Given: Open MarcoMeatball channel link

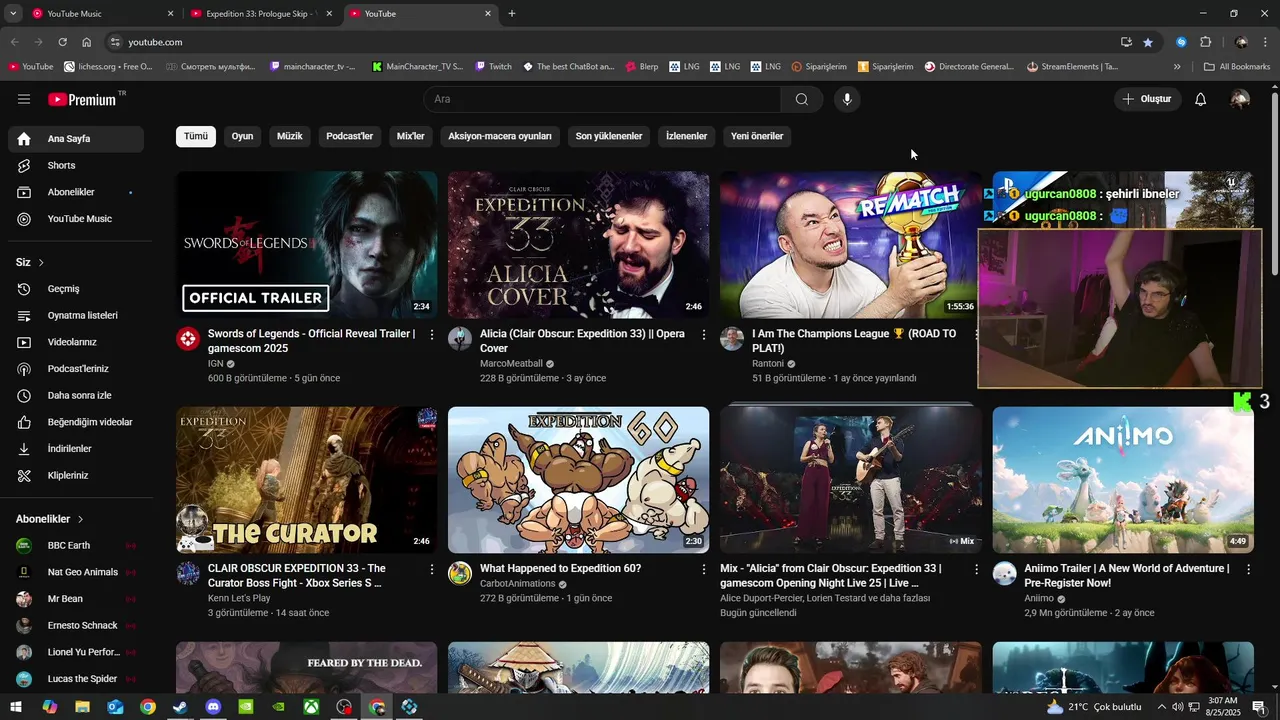Looking at the screenshot, I should click(511, 364).
